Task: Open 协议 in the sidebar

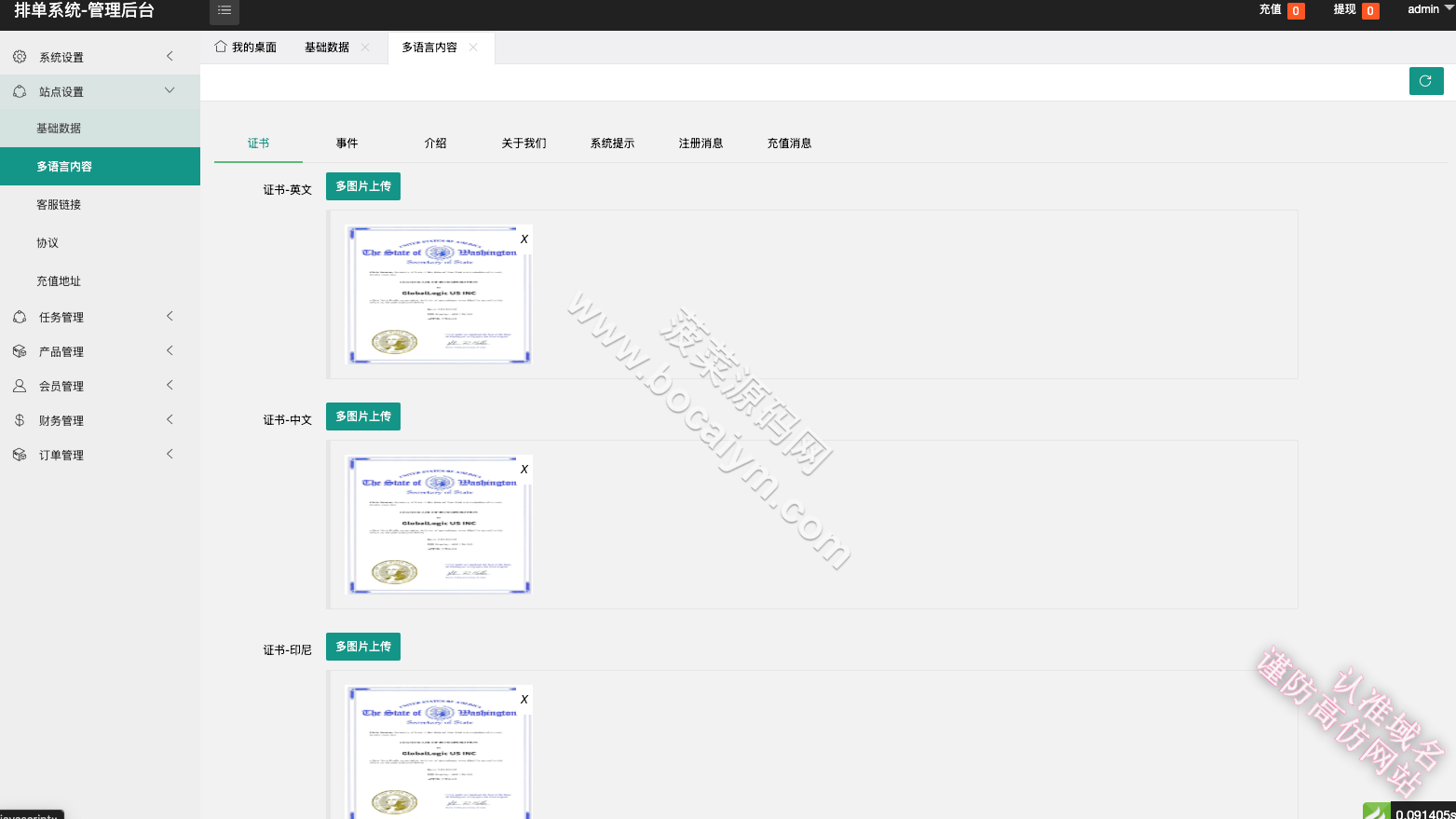Action: (x=100, y=243)
